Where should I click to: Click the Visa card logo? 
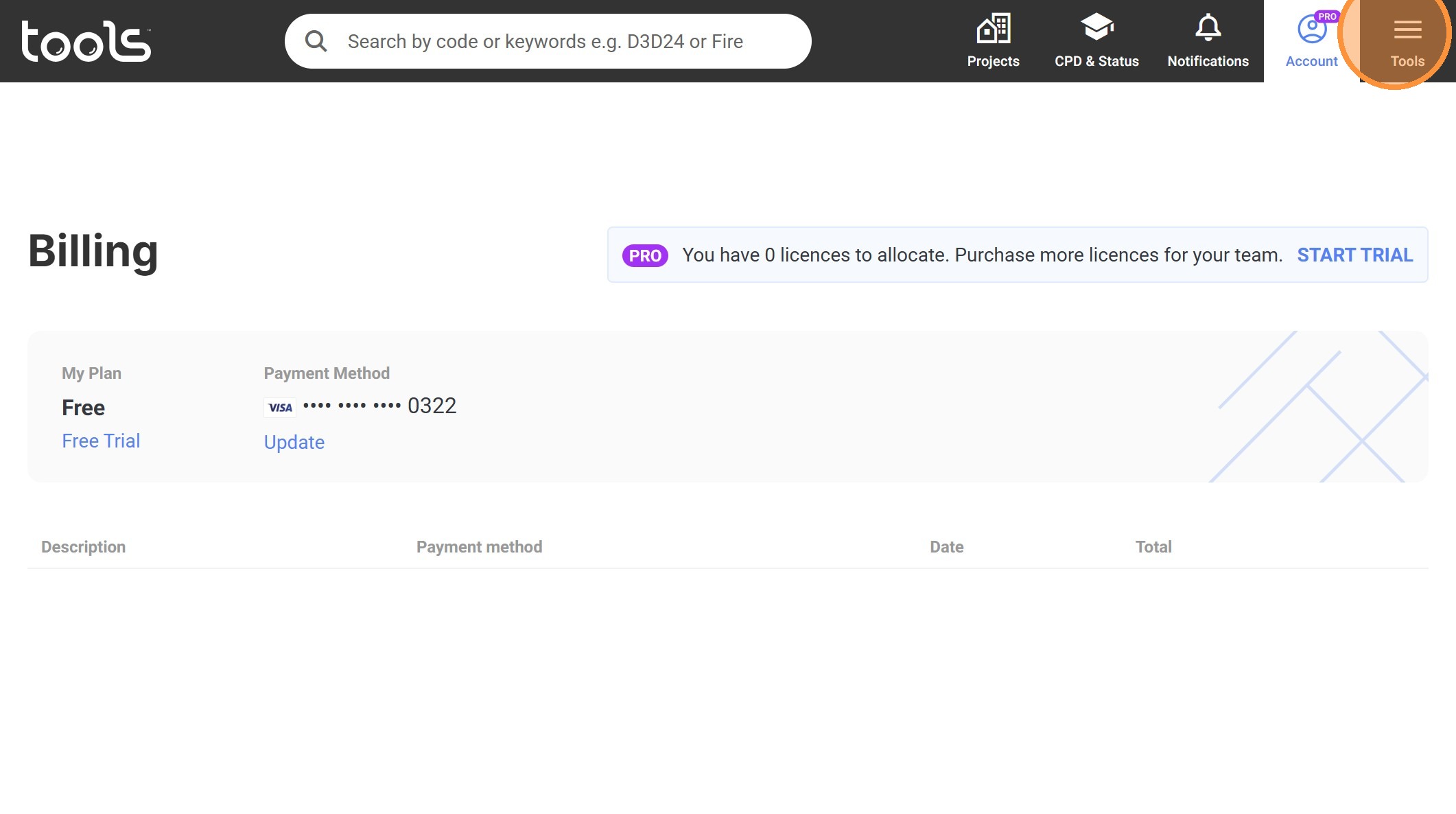point(280,407)
